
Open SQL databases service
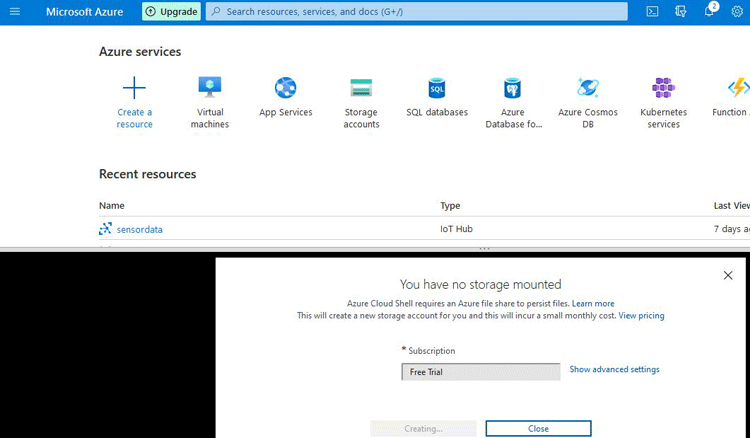(x=437, y=97)
